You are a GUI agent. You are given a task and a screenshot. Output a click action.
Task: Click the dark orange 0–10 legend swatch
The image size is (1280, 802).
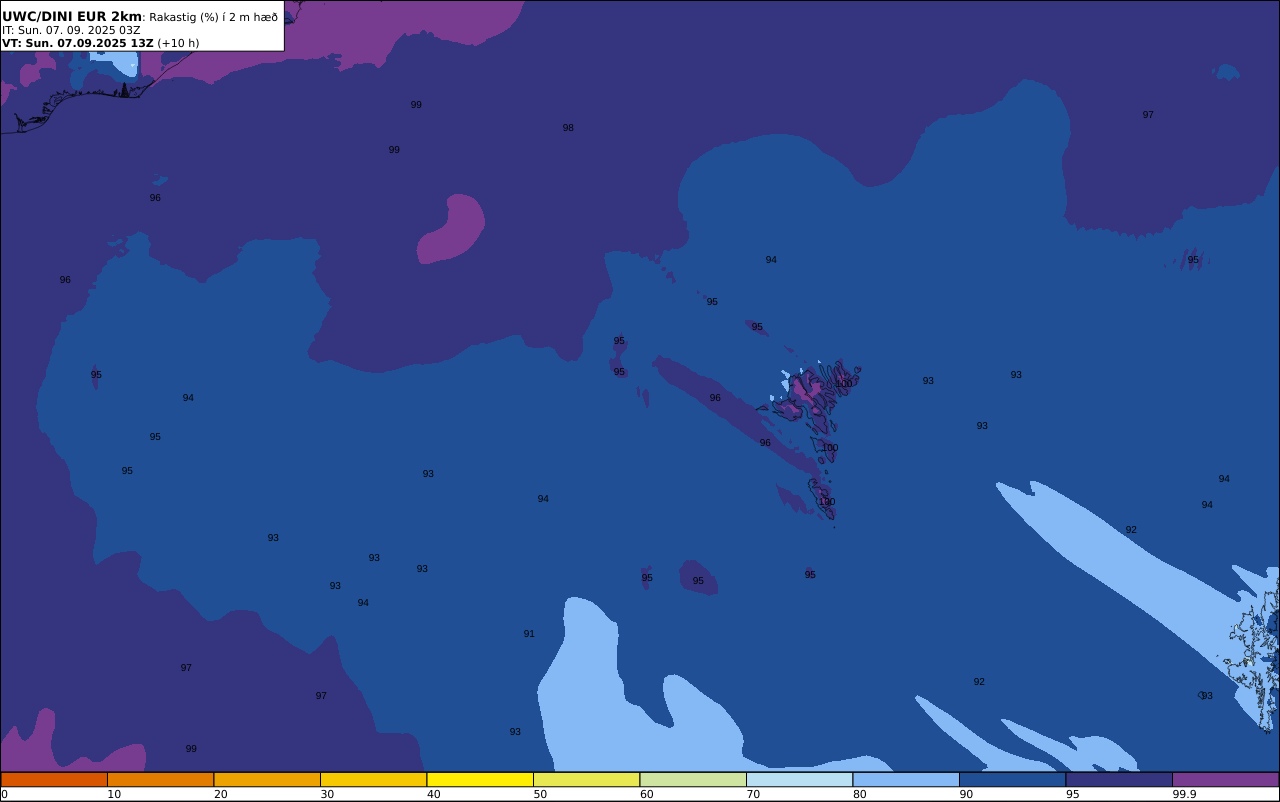tap(54, 779)
